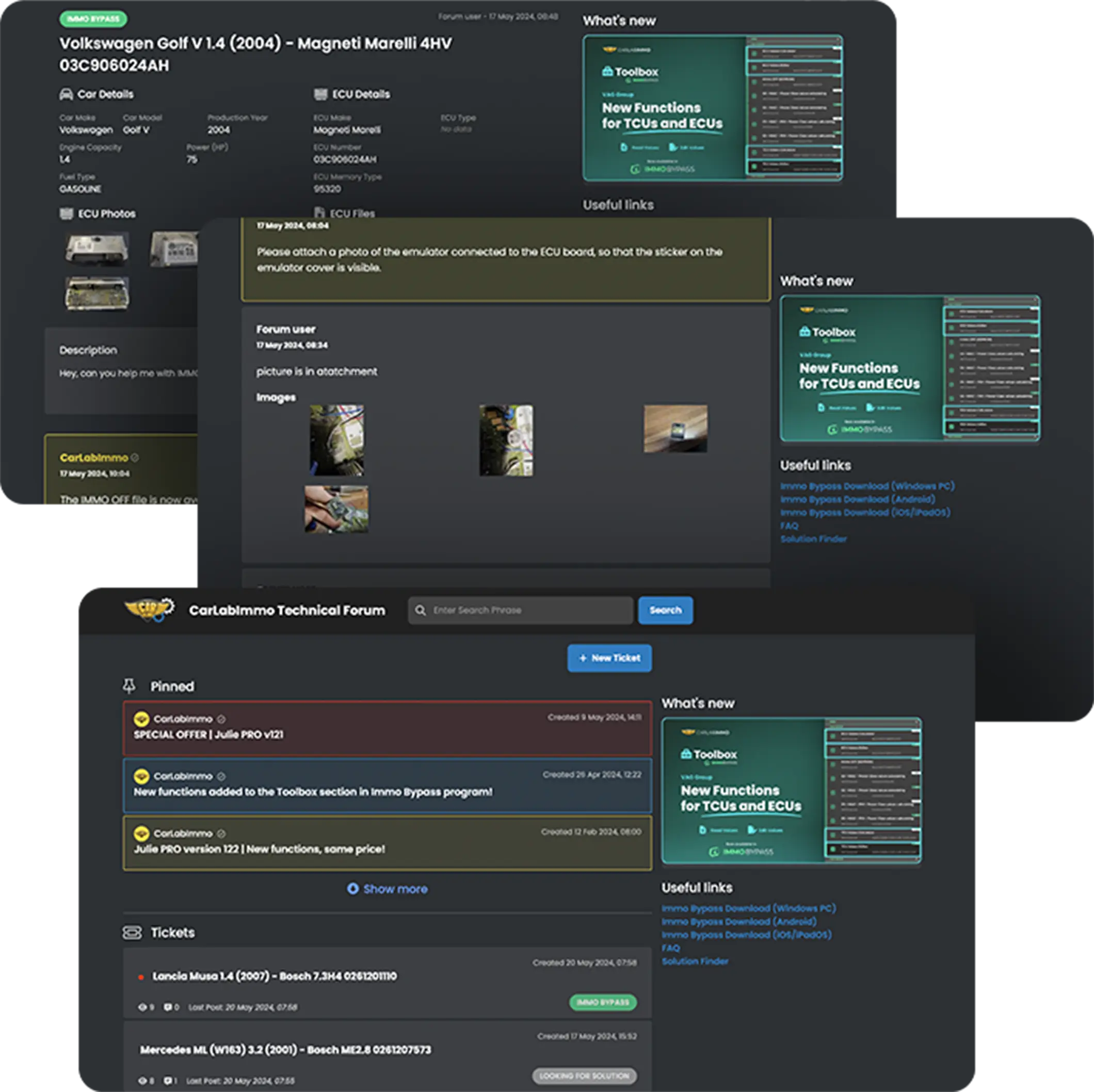Open Toolbox banner in the ticket detail window

(x=712, y=108)
